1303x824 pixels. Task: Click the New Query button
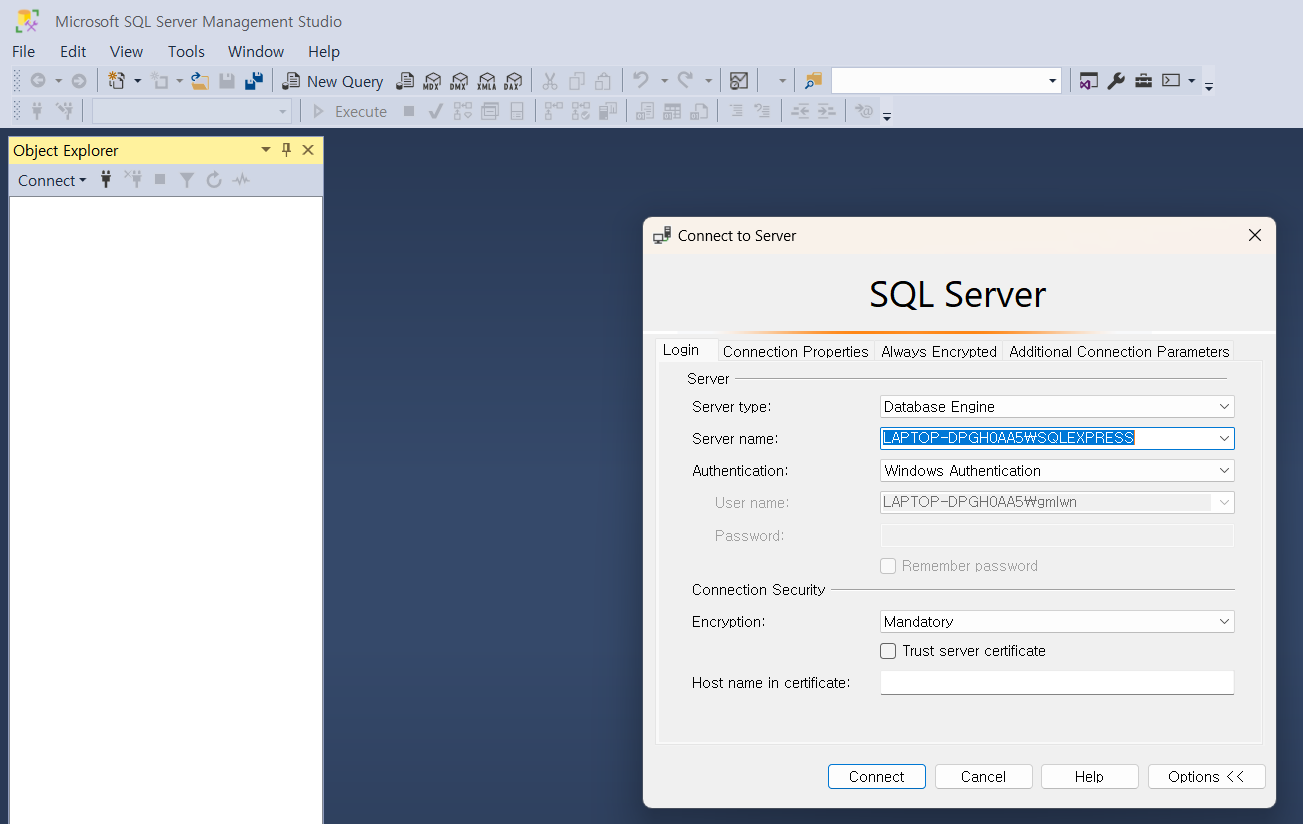(x=333, y=81)
